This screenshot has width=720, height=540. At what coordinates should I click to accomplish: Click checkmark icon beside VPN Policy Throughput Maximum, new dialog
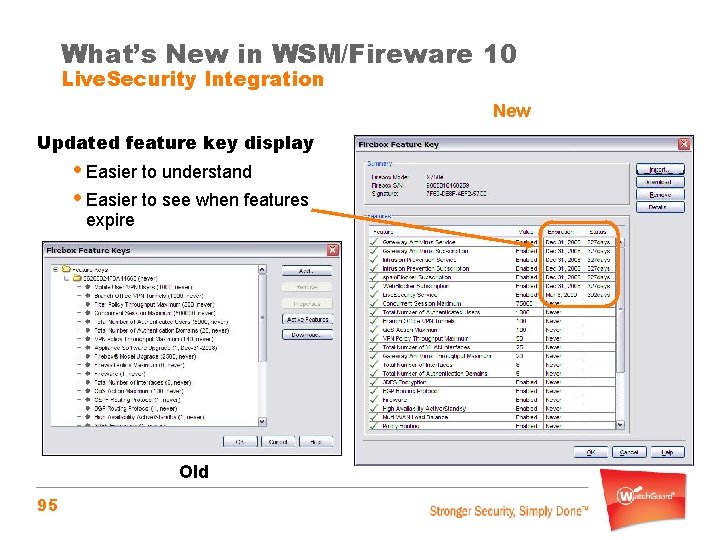[x=374, y=338]
